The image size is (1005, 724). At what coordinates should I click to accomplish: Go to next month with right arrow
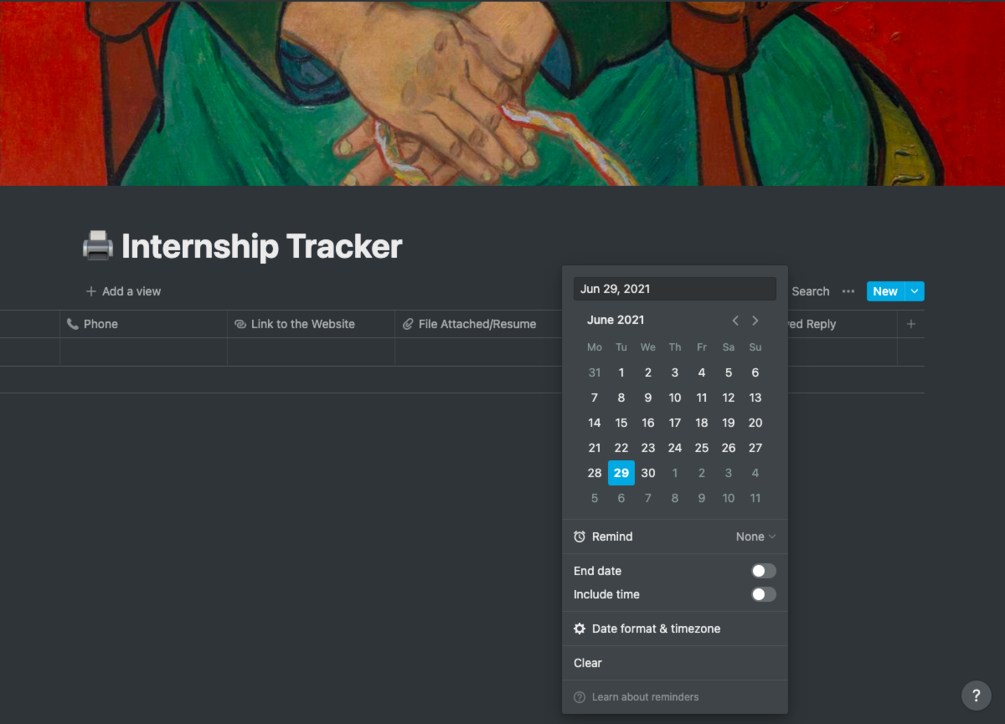pos(756,320)
